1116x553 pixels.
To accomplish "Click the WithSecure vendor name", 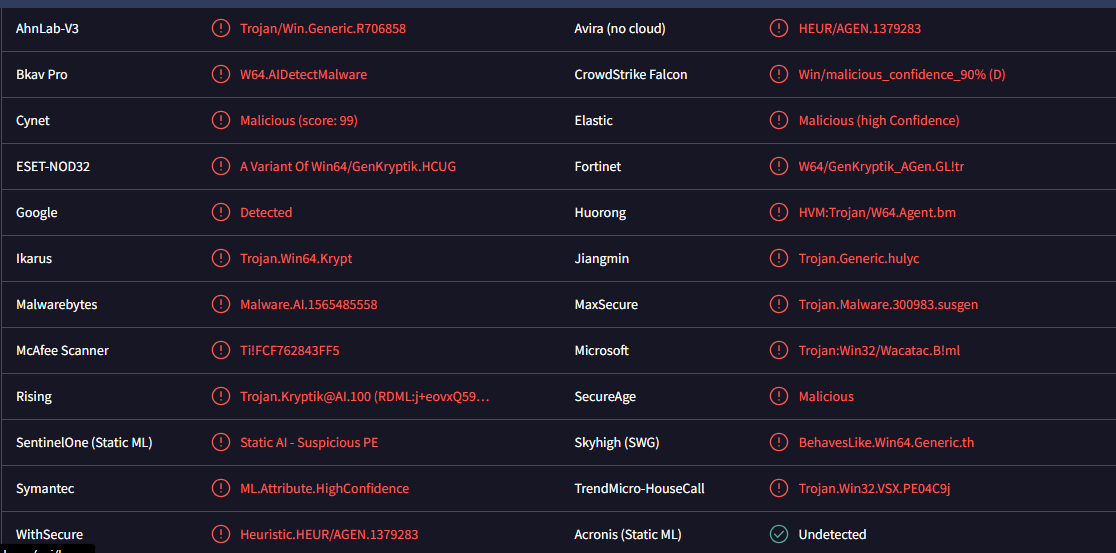I will point(49,534).
